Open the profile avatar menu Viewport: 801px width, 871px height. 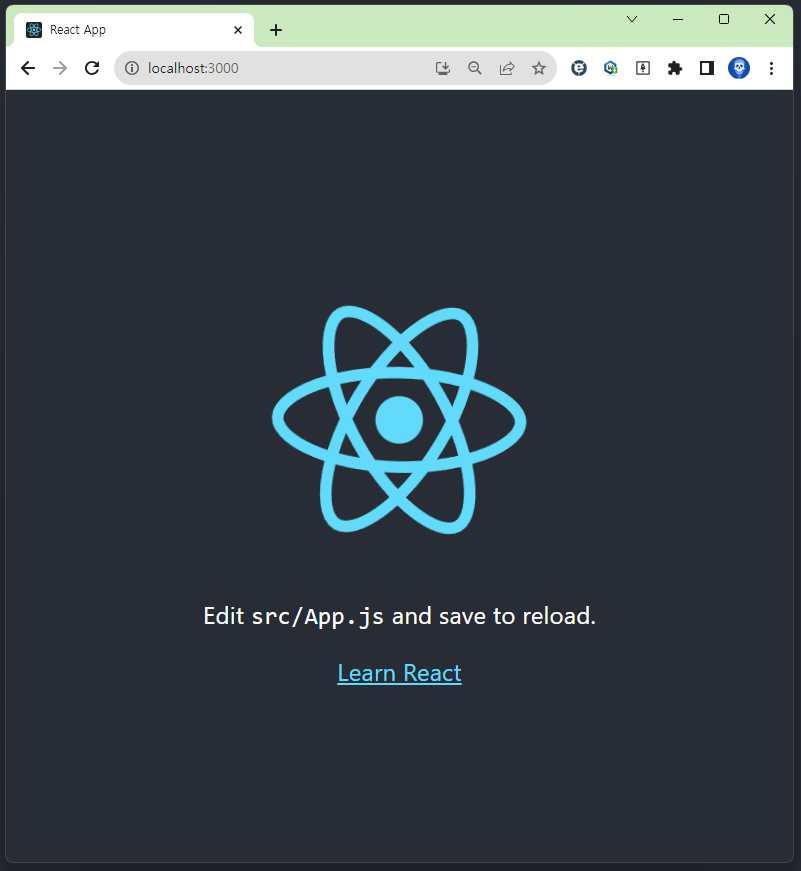tap(739, 68)
